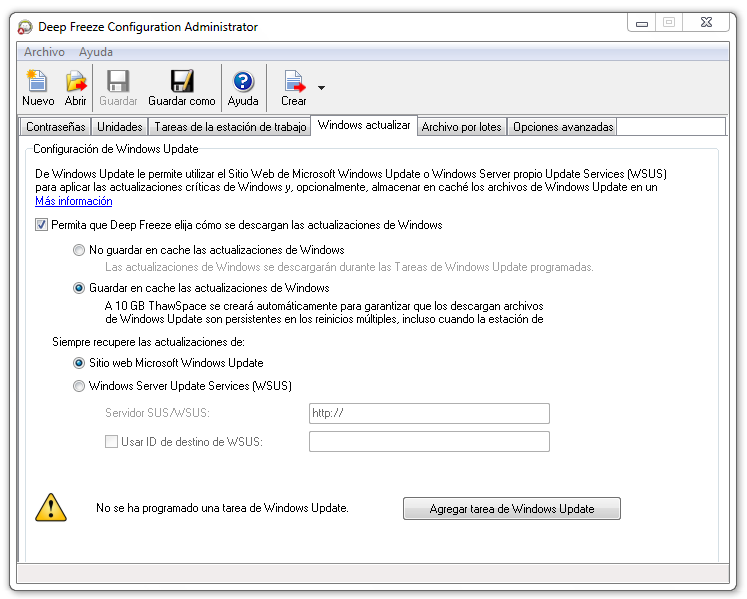Image resolution: width=747 pixels, height=599 pixels.
Task: Switch to the Contraseñas tab
Action: [56, 127]
